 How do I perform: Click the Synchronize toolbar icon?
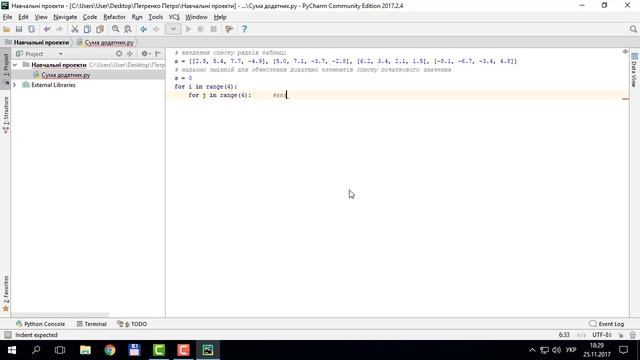click(31, 29)
